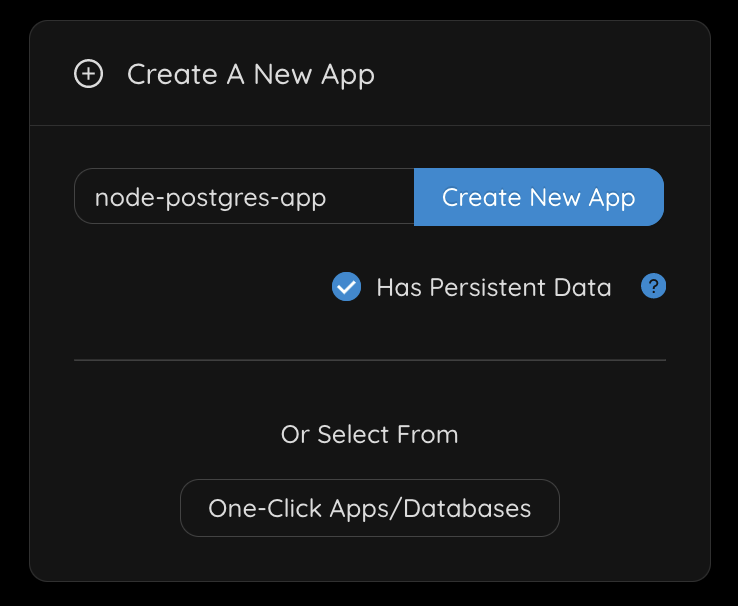Submit the new app with the blue button
The width and height of the screenshot is (738, 606).
point(538,197)
